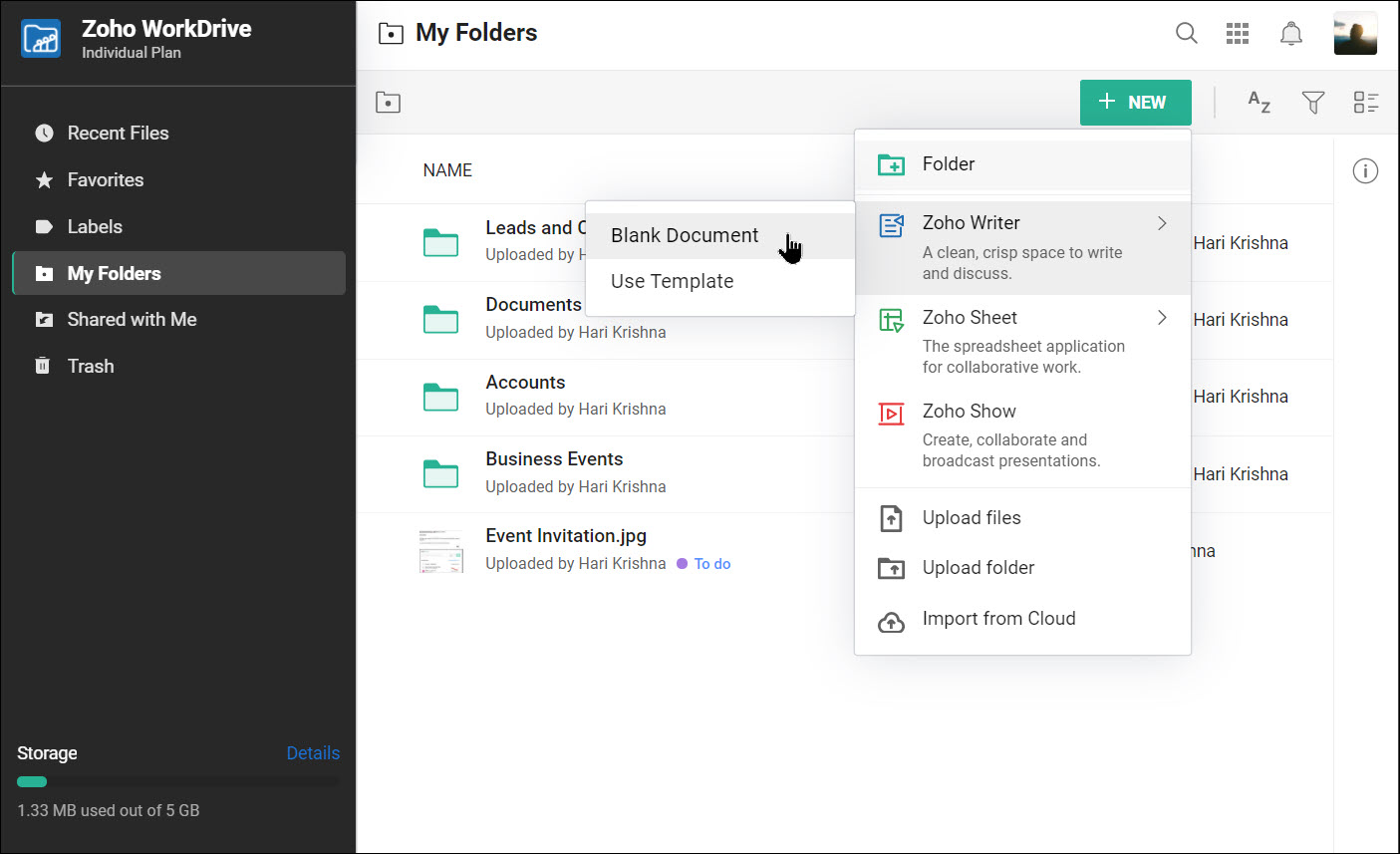Open the filter funnel icon

[1313, 102]
